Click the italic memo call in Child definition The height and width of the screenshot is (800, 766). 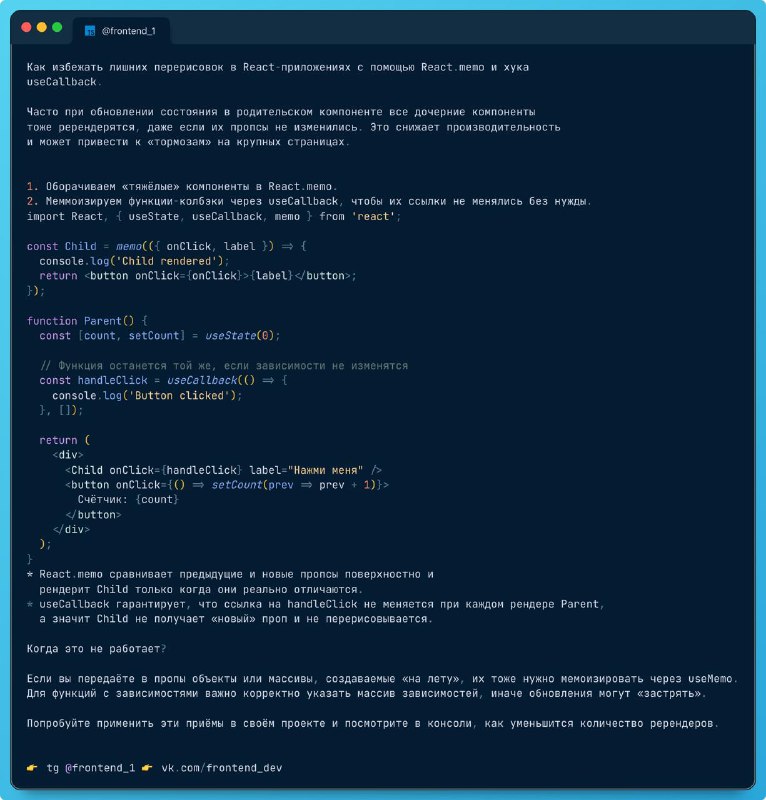point(129,246)
